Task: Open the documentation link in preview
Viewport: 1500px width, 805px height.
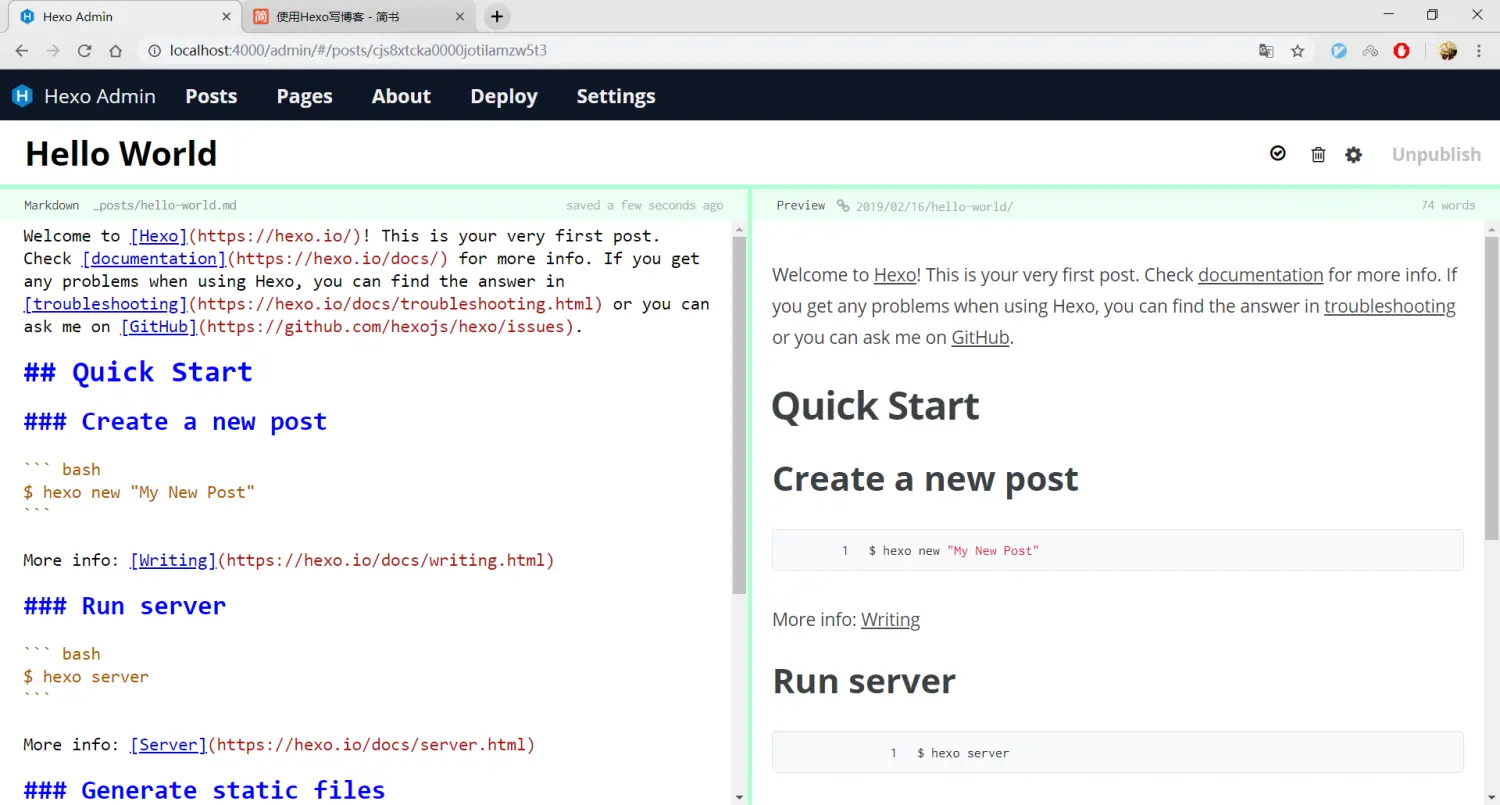Action: [x=1260, y=275]
